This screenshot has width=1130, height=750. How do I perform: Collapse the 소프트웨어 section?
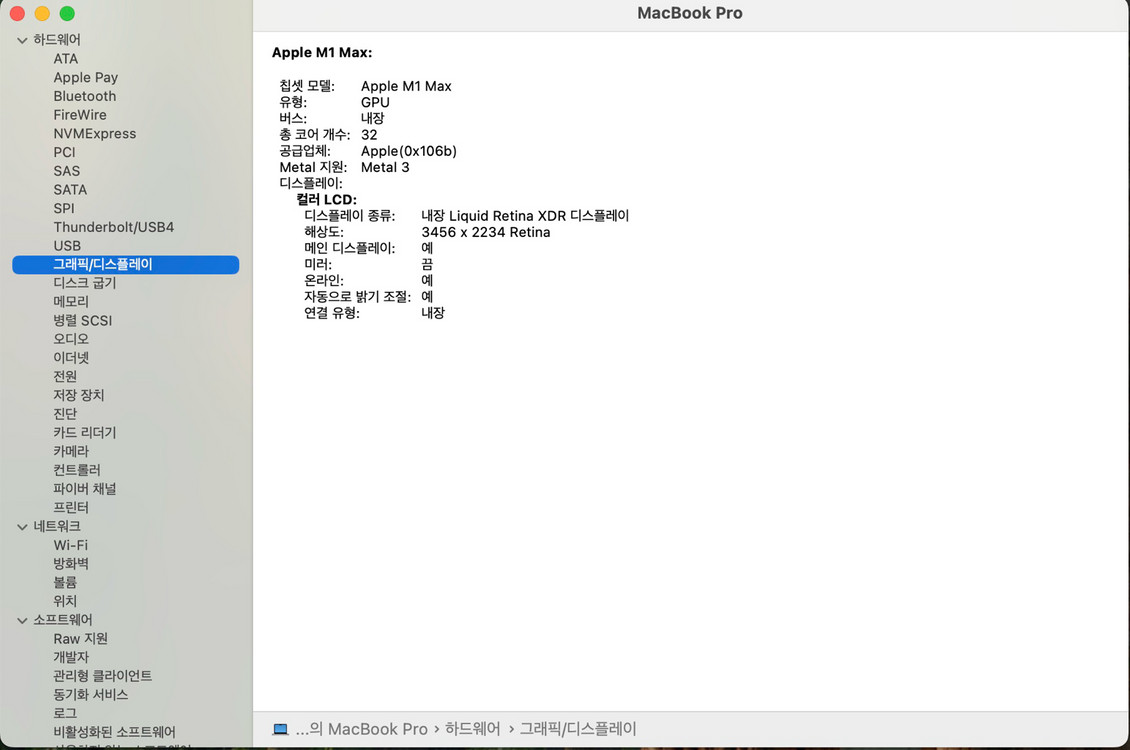point(22,619)
